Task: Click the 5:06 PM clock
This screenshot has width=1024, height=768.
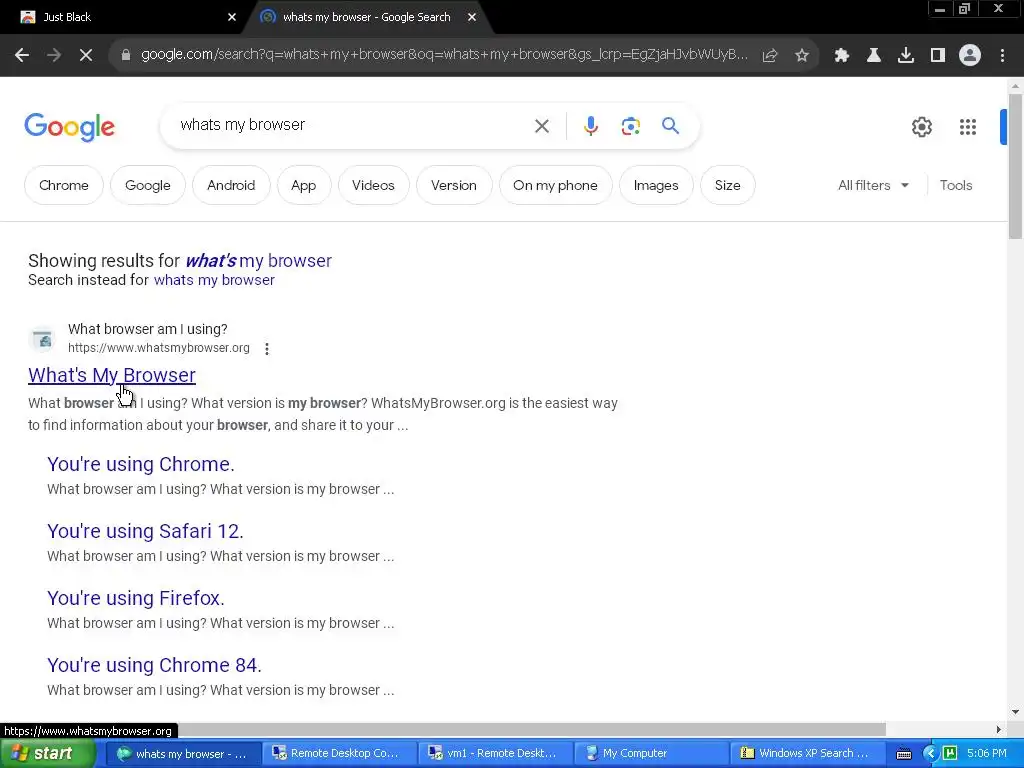Action: (x=987, y=754)
